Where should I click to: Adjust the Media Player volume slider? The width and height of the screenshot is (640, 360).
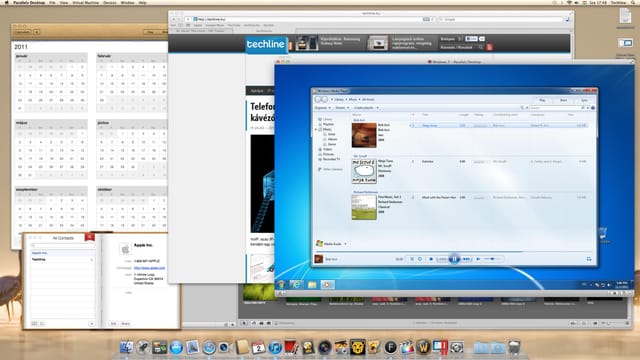pyautogui.click(x=491, y=259)
